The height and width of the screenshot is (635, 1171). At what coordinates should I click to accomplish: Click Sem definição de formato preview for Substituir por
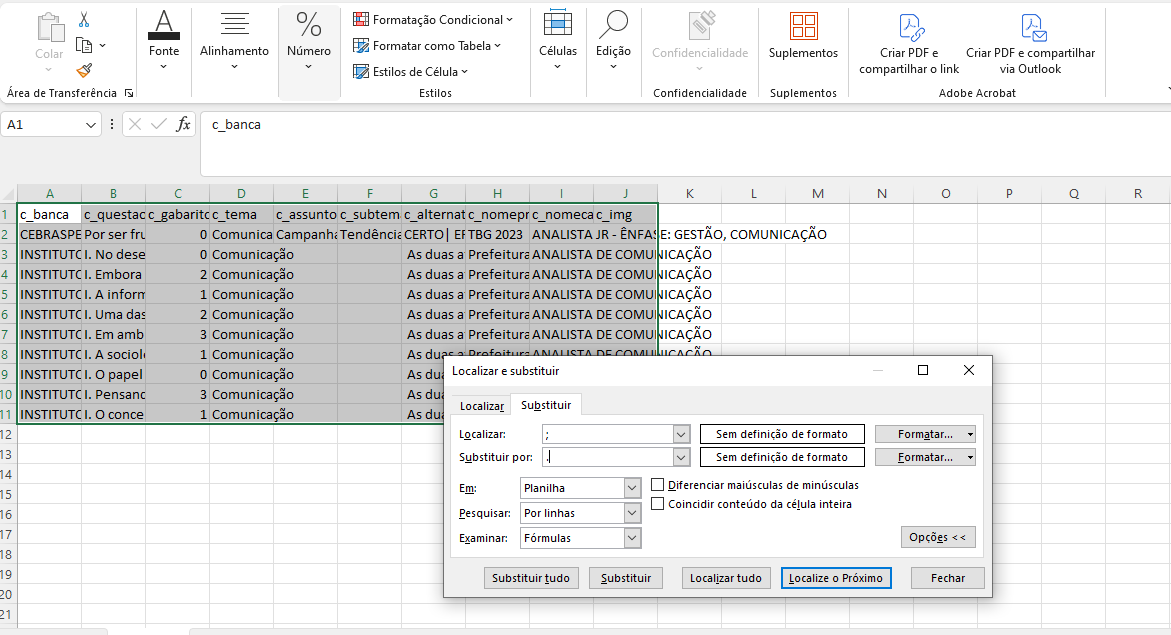(782, 457)
